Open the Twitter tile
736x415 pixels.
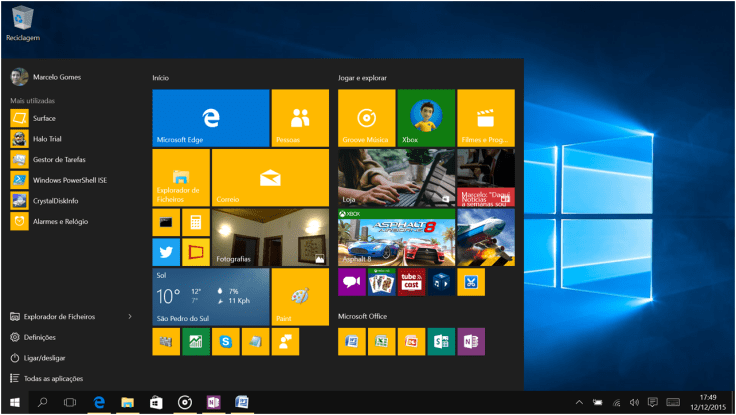click(x=166, y=252)
